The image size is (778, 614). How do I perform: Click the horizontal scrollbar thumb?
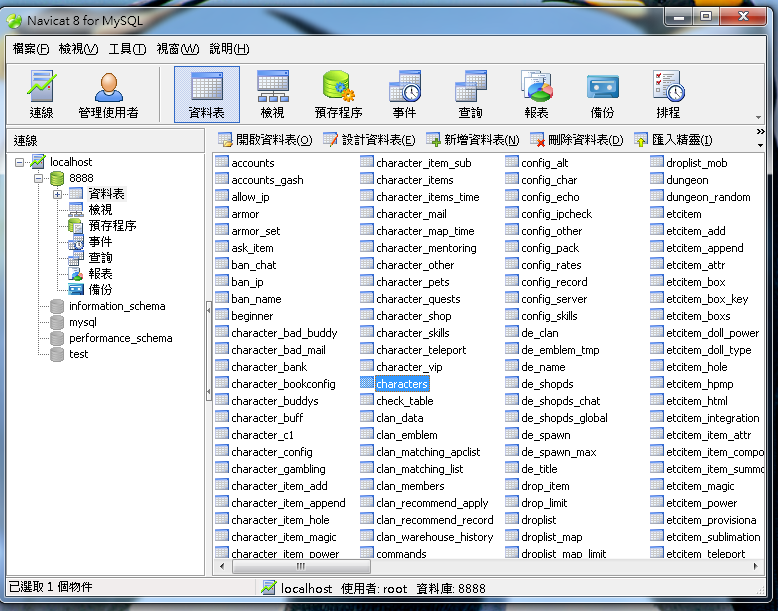[x=301, y=566]
